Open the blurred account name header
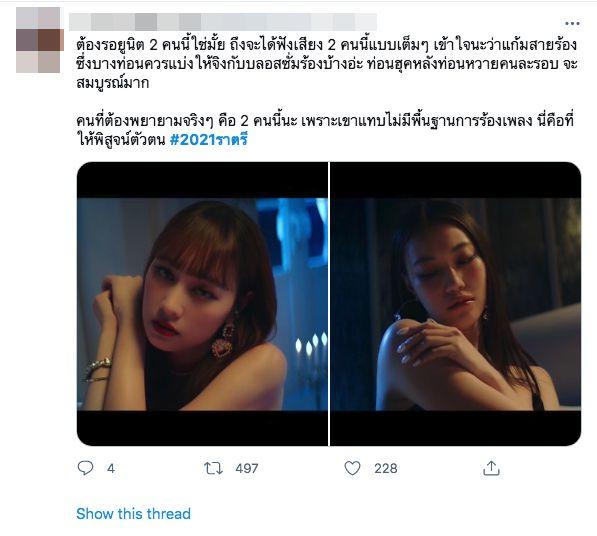The image size is (597, 536). click(x=223, y=22)
